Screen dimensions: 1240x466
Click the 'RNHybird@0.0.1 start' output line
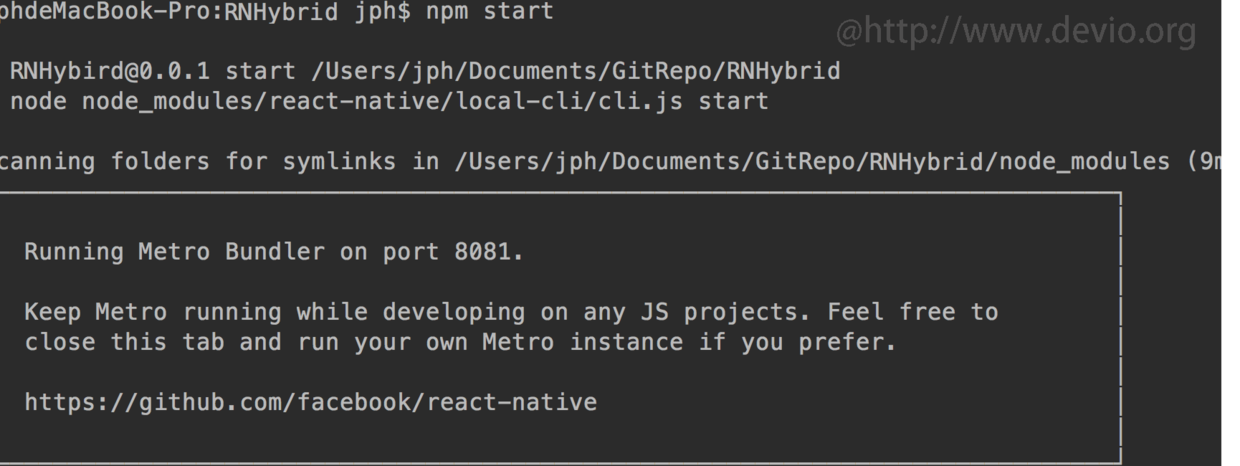click(425, 72)
